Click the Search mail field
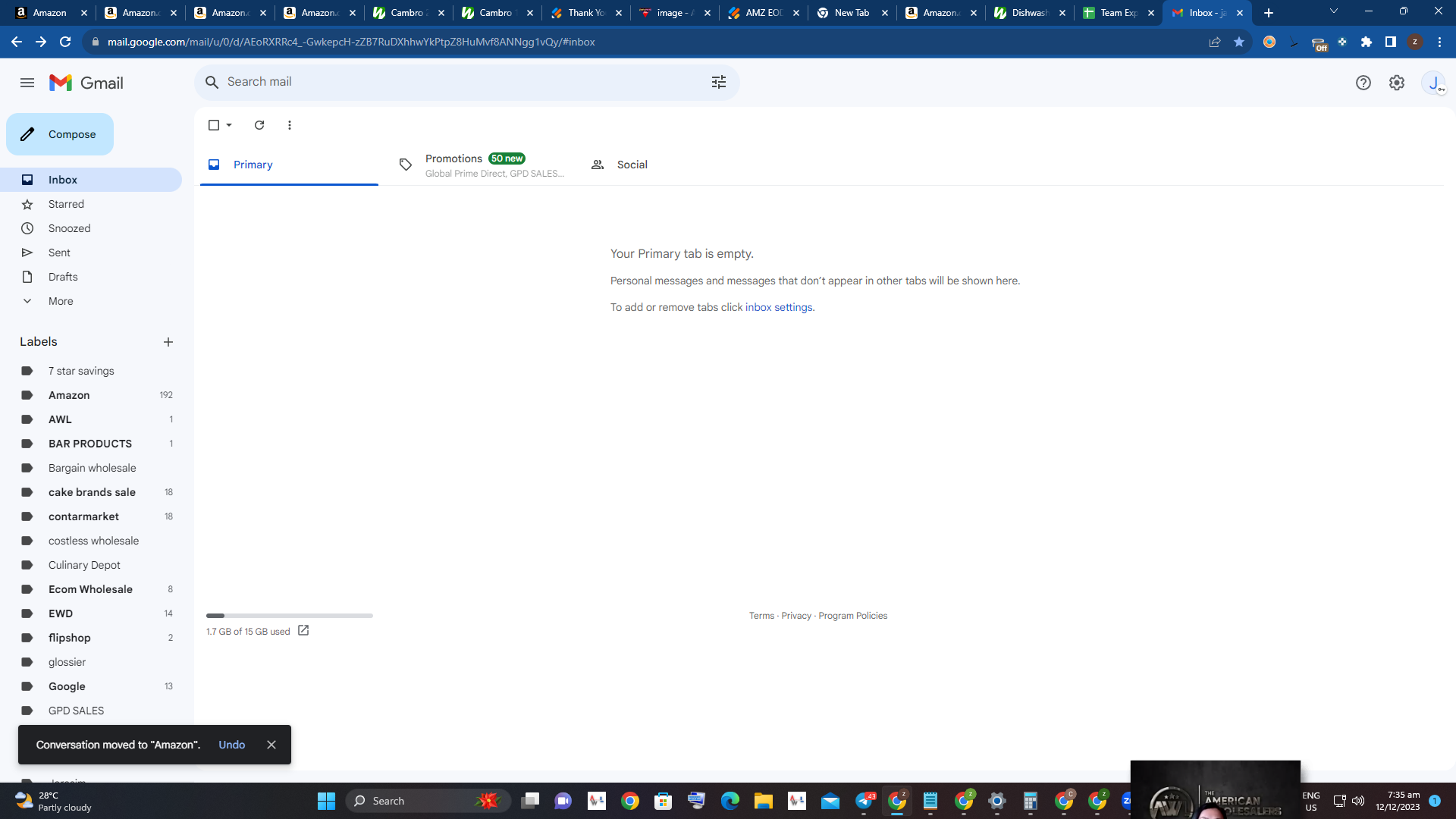 467,82
